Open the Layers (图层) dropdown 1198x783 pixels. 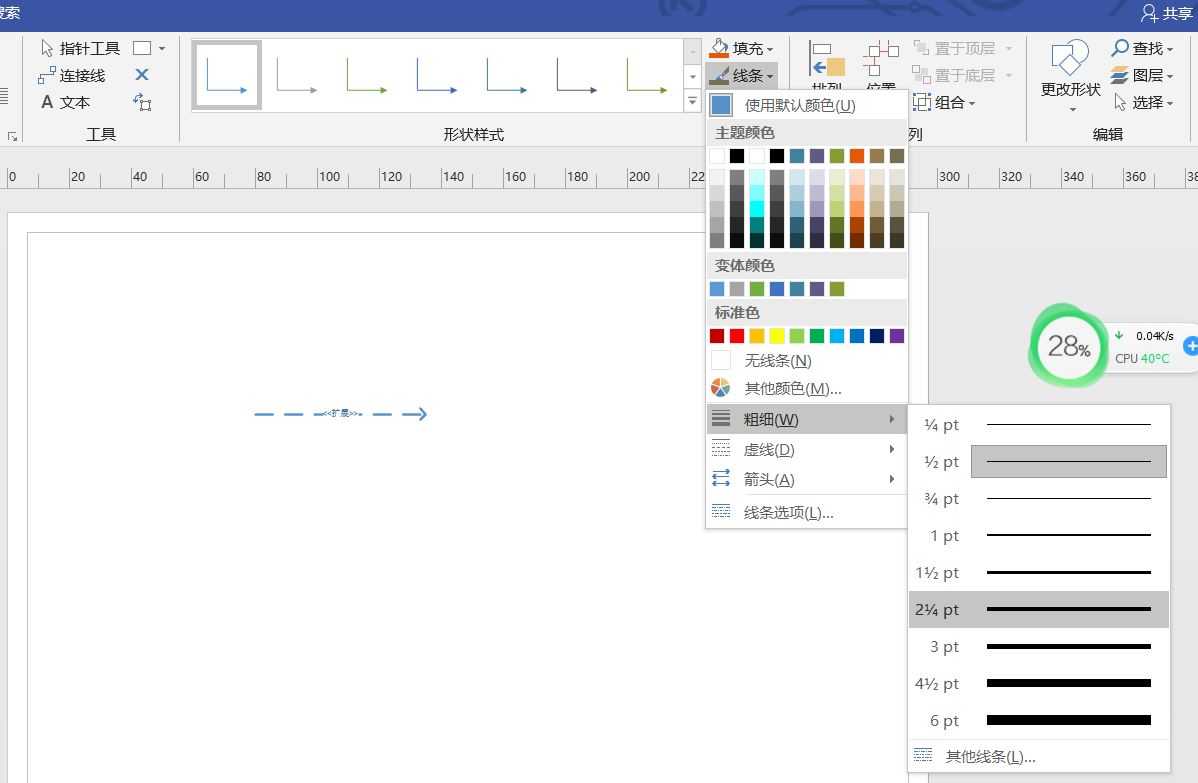click(1142, 75)
